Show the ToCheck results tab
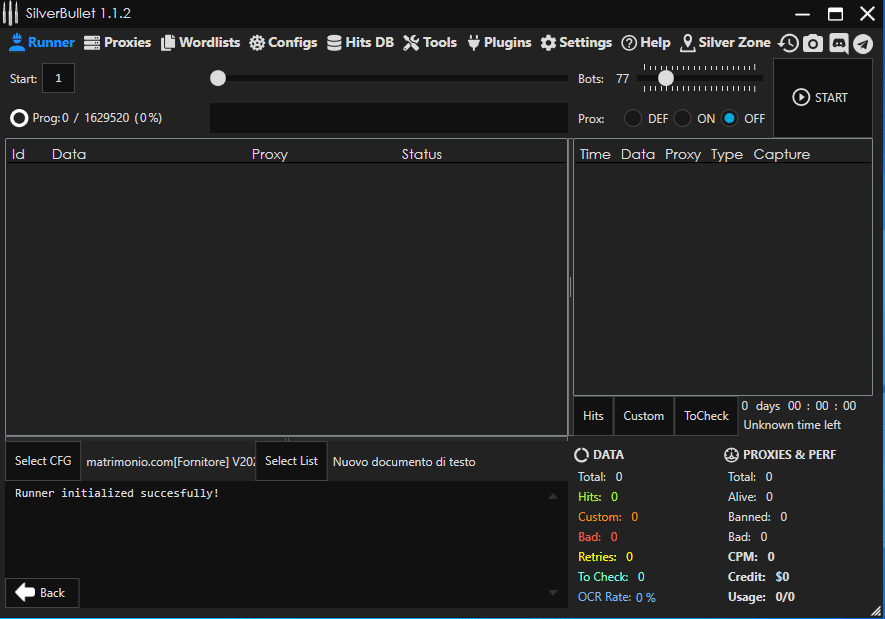 (706, 416)
